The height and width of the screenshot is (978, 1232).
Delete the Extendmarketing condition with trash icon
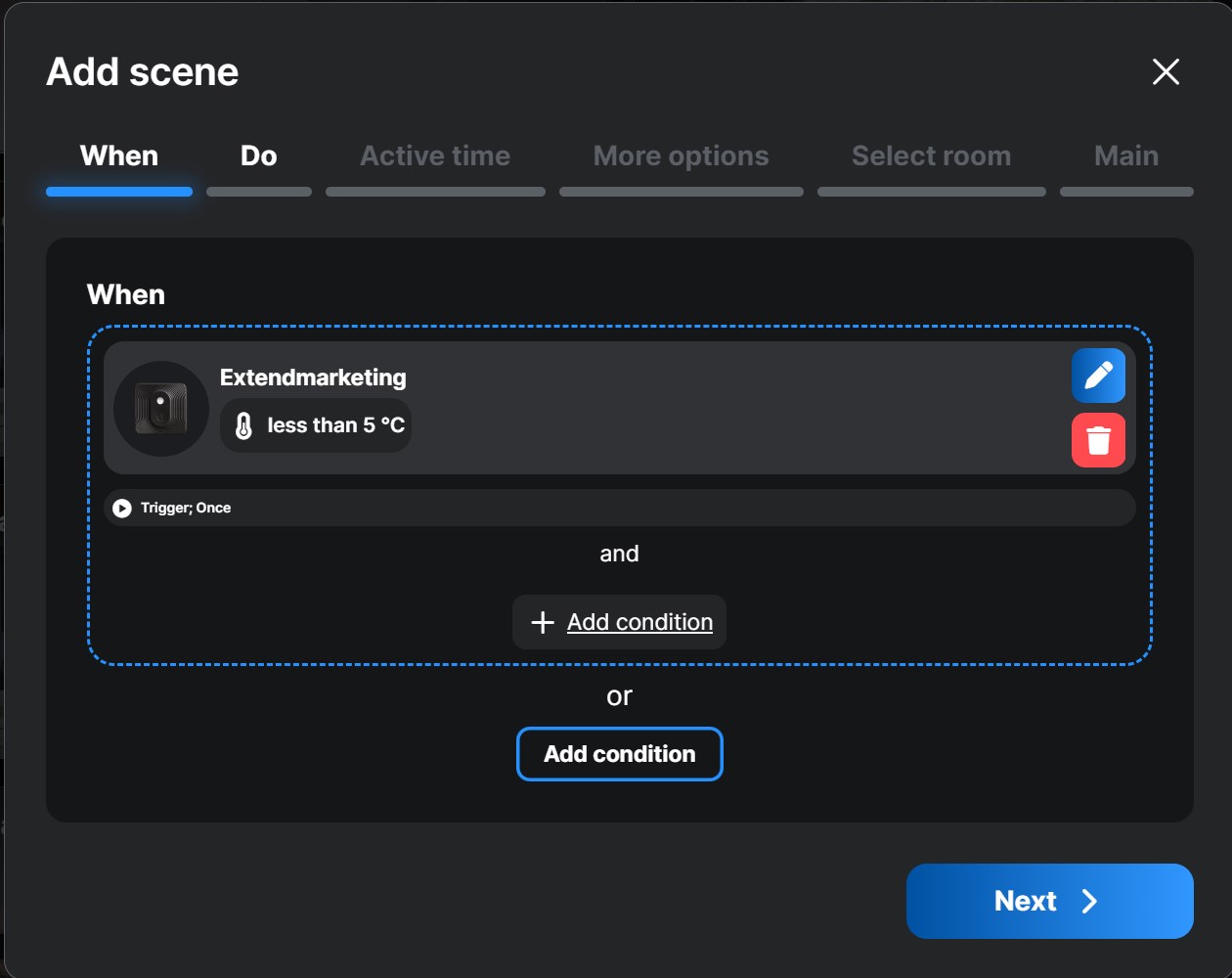tap(1098, 440)
